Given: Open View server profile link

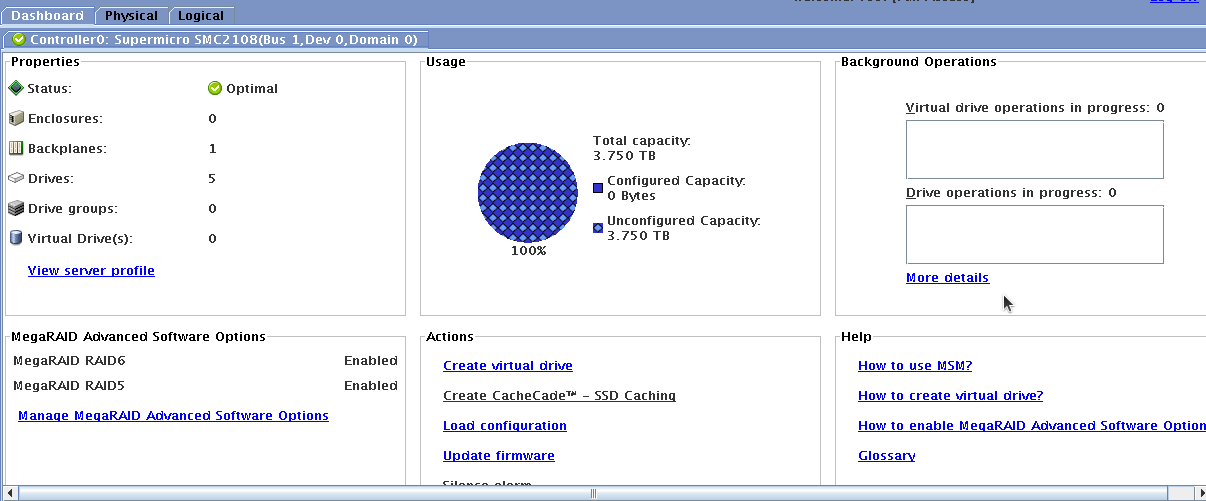Looking at the screenshot, I should [x=91, y=270].
